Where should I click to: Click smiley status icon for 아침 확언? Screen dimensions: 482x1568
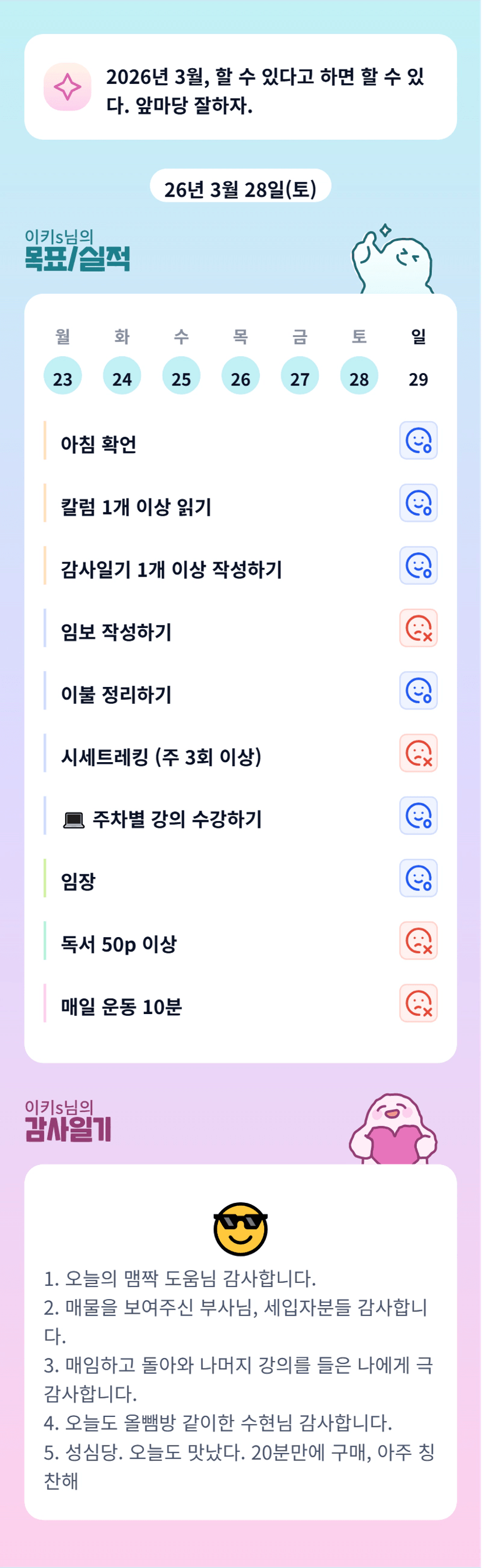418,440
